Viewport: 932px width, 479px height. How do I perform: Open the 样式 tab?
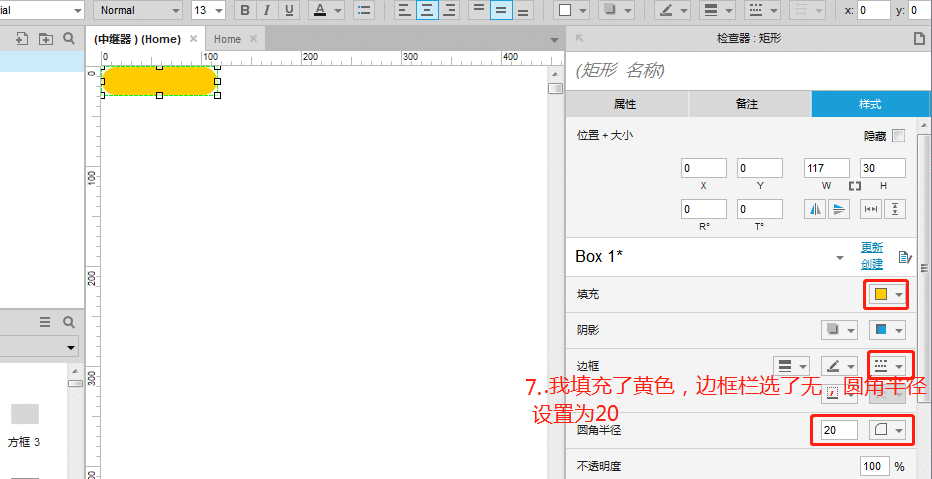(x=870, y=105)
